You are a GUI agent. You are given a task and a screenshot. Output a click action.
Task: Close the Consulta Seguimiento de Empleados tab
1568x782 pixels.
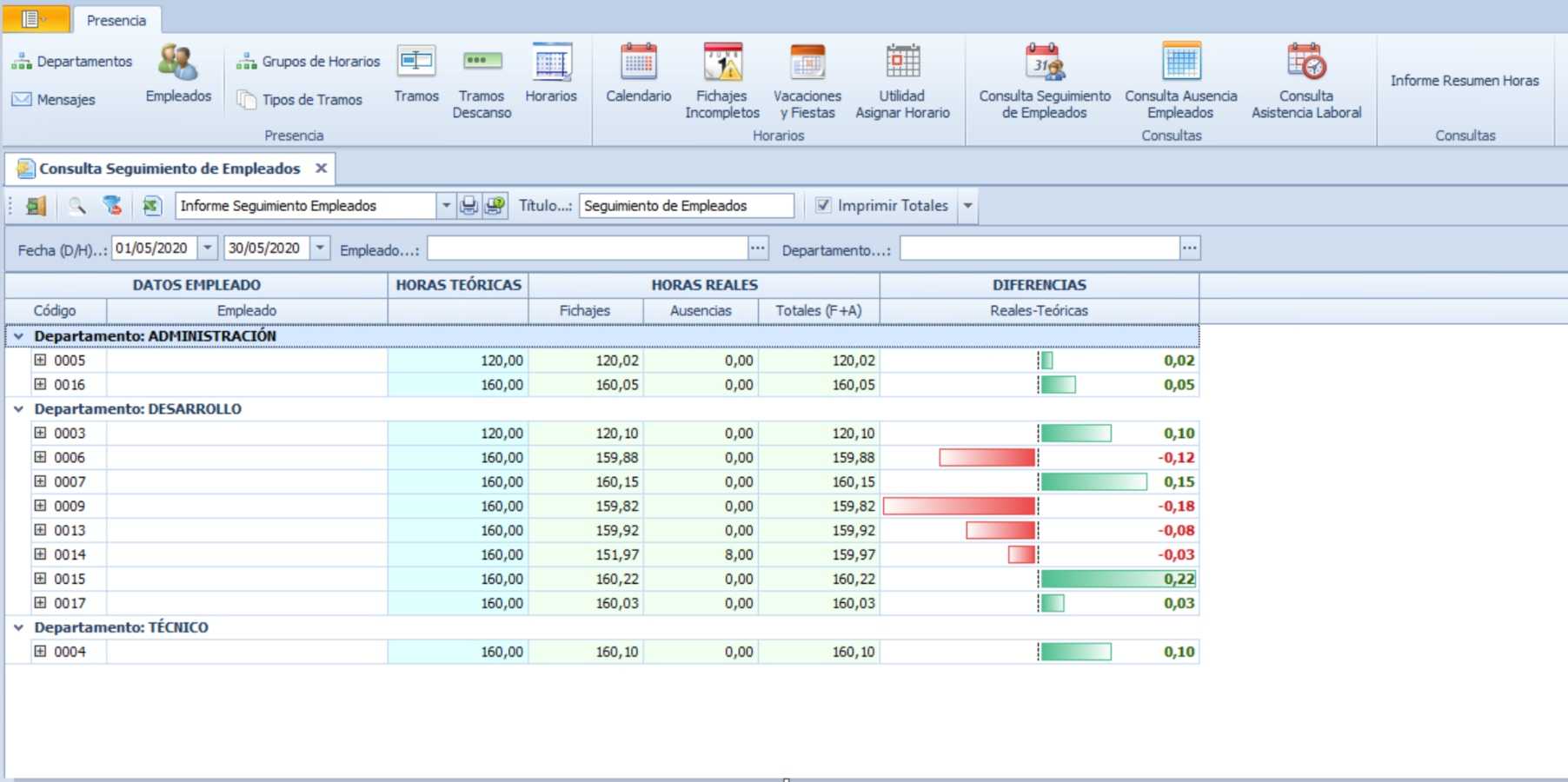coord(321,169)
